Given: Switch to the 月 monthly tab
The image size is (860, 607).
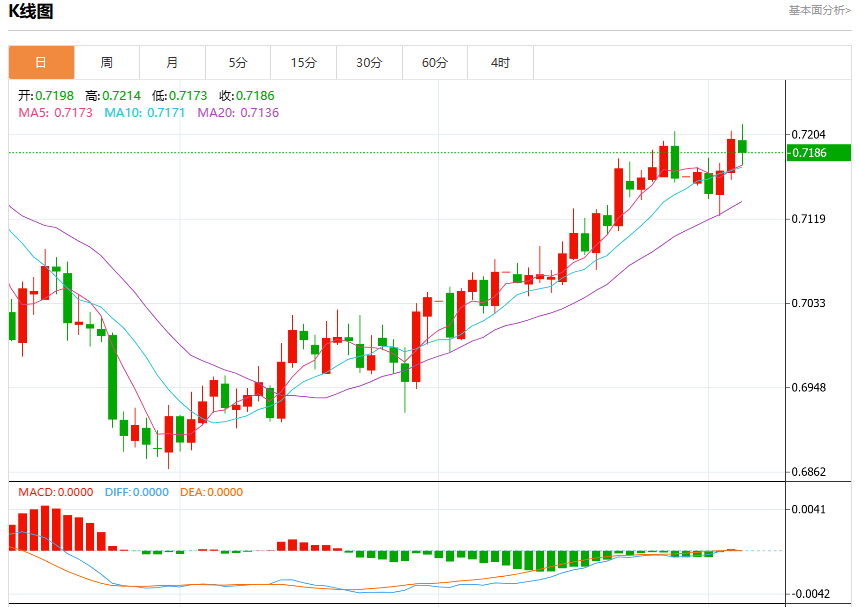Looking at the screenshot, I should [172, 63].
